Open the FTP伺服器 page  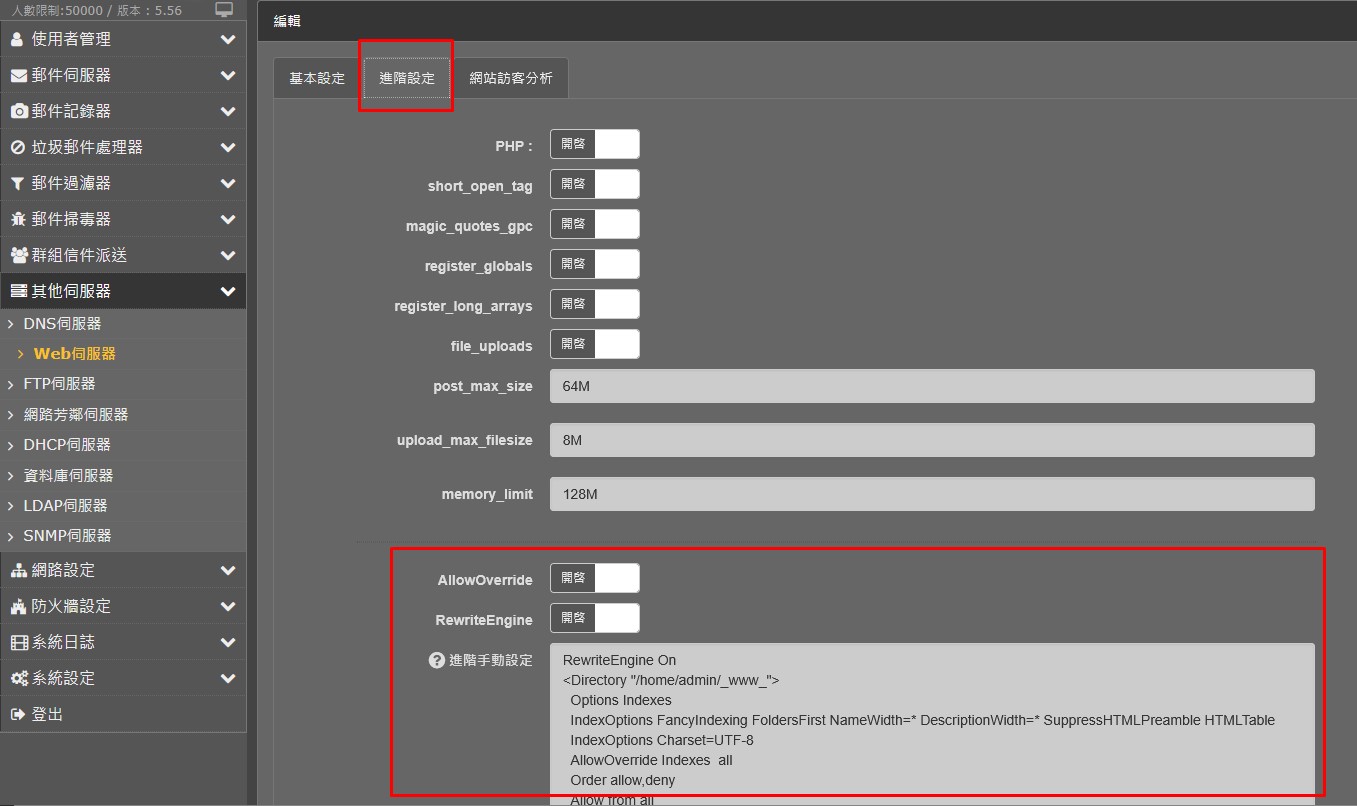(x=60, y=384)
